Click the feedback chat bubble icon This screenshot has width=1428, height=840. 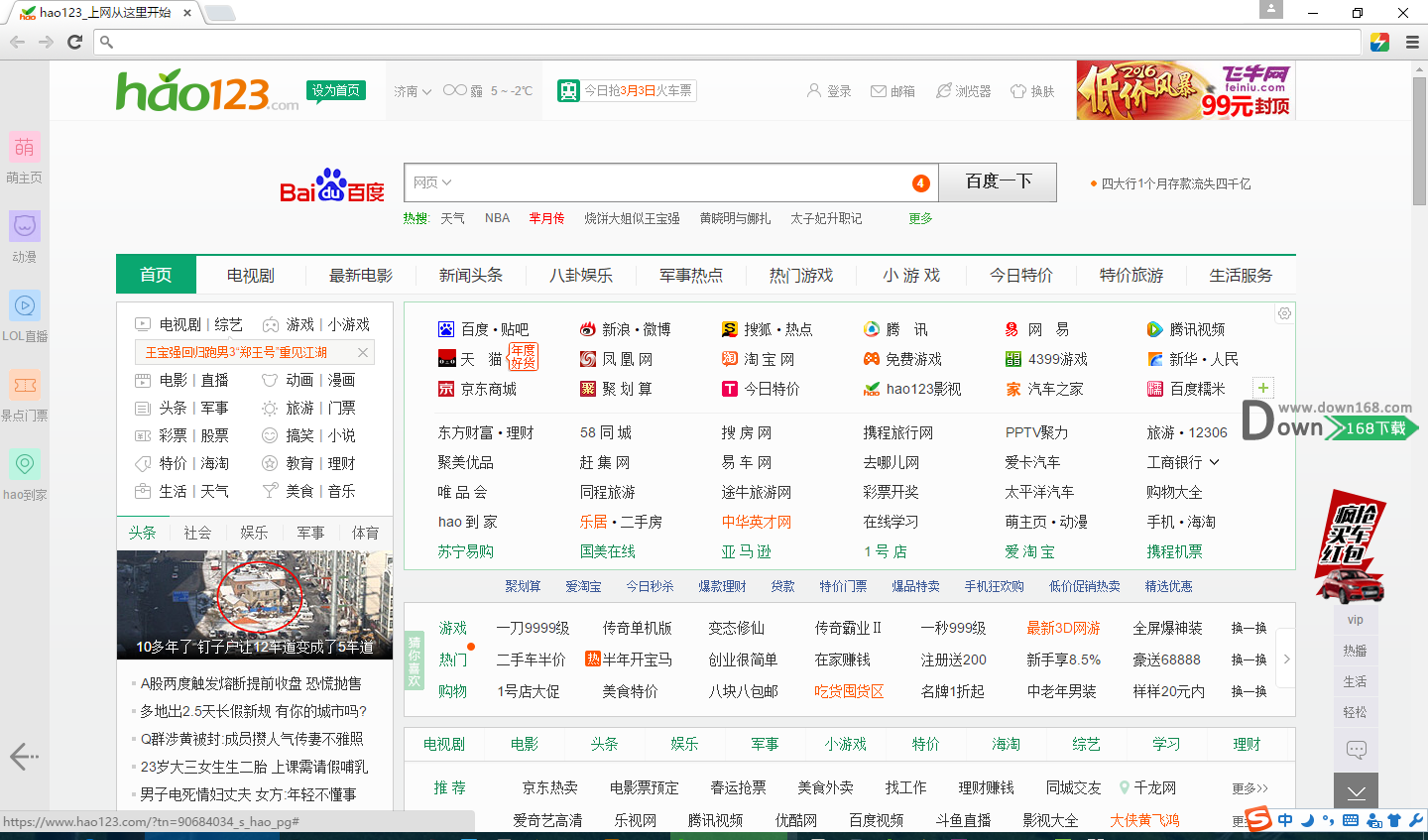(x=1357, y=749)
